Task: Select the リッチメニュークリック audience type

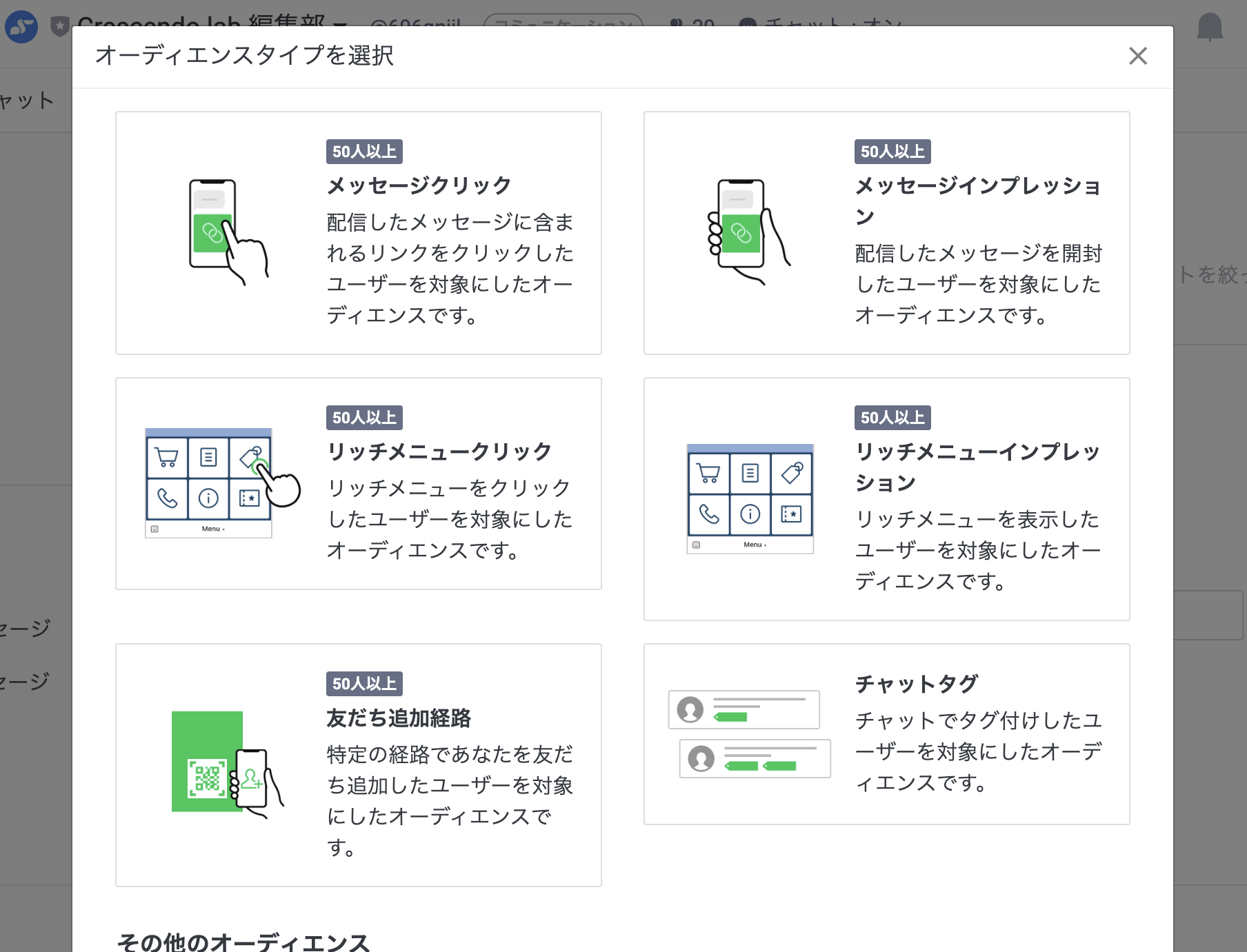Action: click(358, 483)
